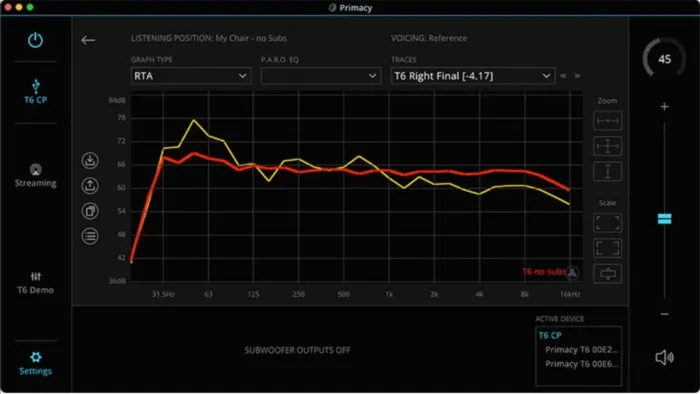Click the copy trace icon
Viewport: 700px width, 394px height.
(90, 211)
